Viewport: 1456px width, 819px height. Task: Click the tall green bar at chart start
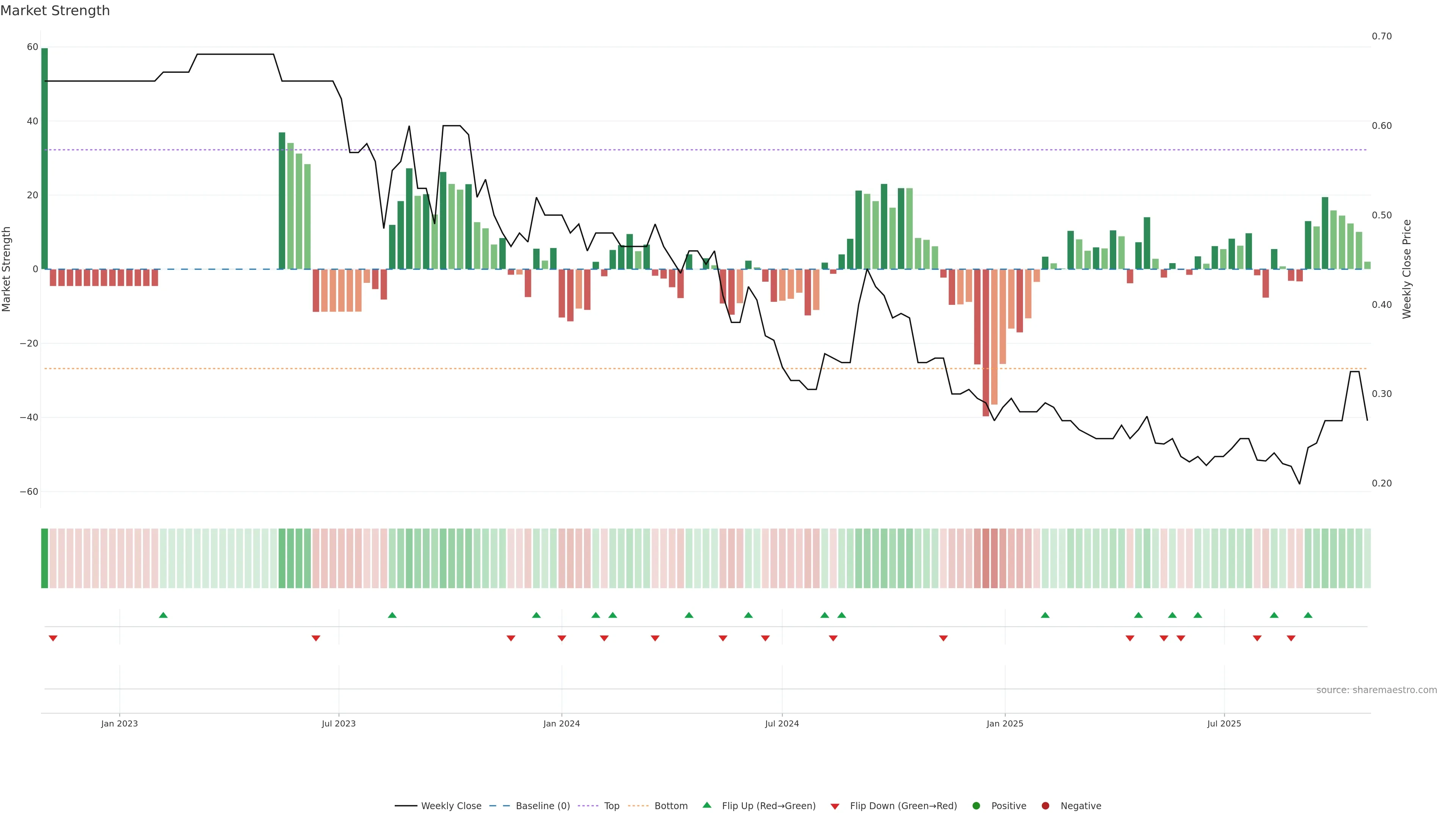(45, 158)
